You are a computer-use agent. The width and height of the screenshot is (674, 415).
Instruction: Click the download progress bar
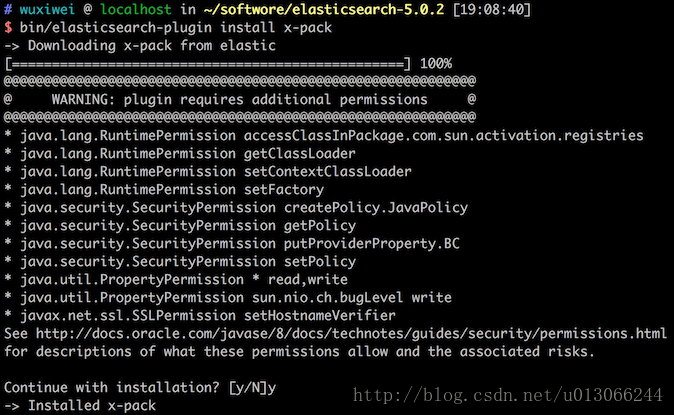click(x=208, y=64)
